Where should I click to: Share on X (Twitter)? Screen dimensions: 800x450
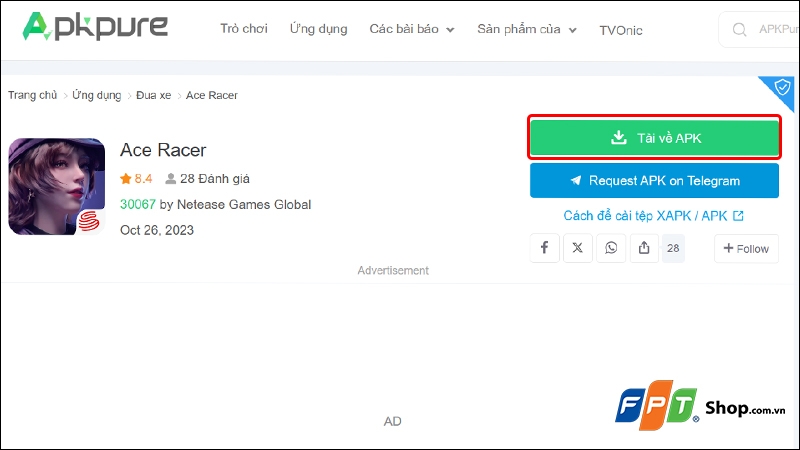click(x=578, y=248)
